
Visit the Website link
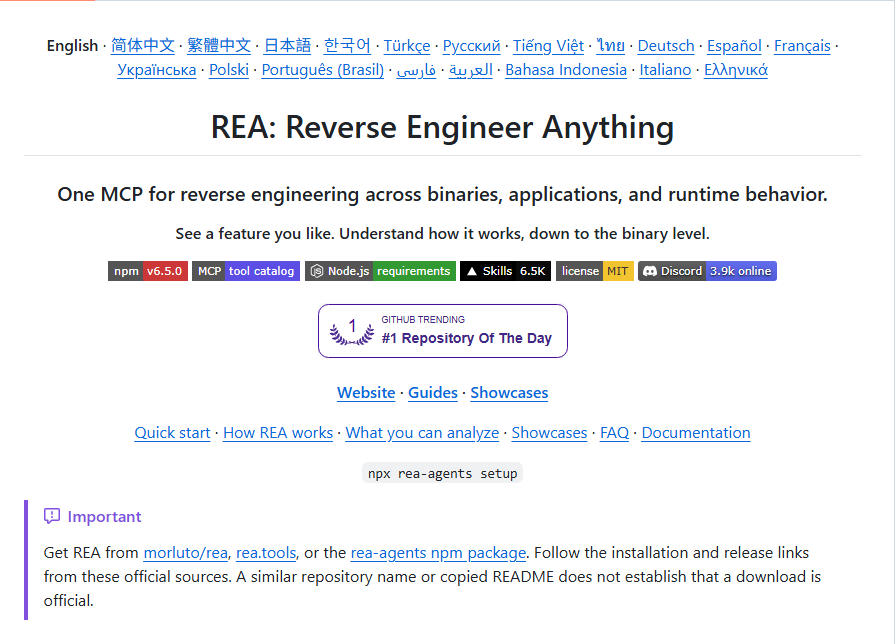pyautogui.click(x=366, y=393)
